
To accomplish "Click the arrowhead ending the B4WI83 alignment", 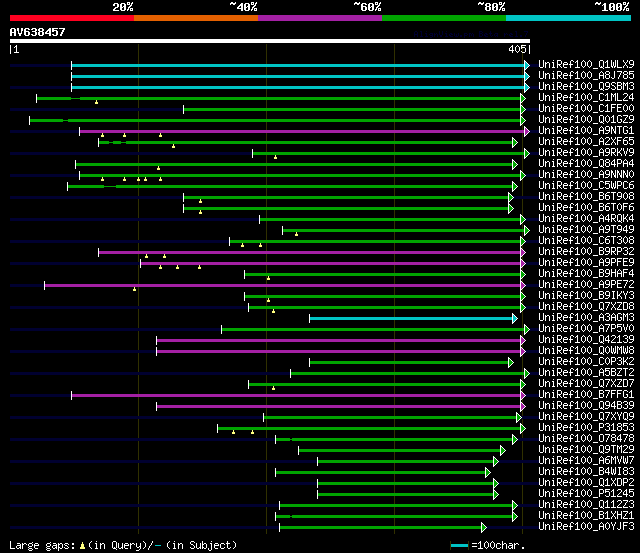I will pyautogui.click(x=488, y=473).
